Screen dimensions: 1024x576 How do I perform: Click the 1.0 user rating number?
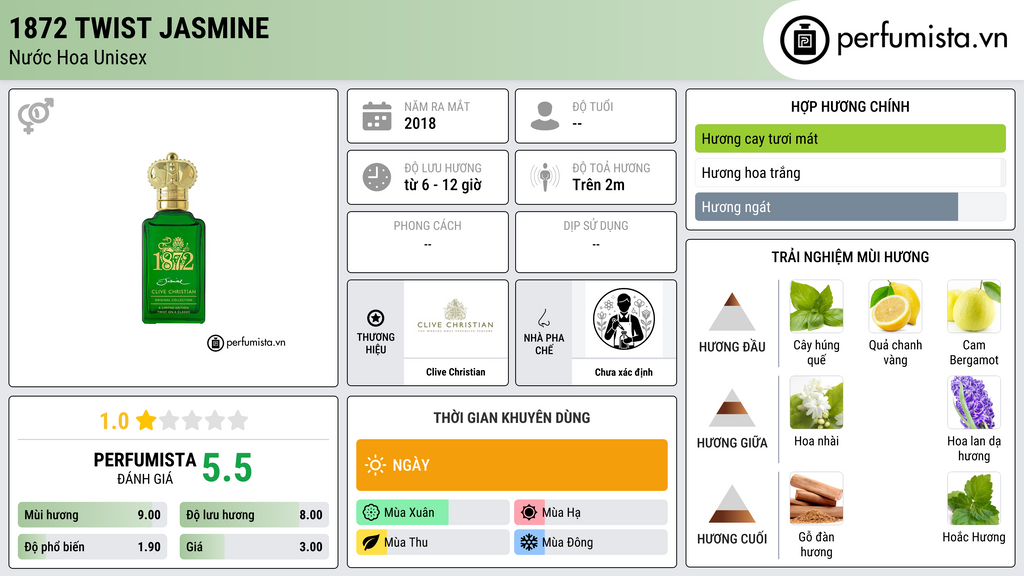coord(114,421)
